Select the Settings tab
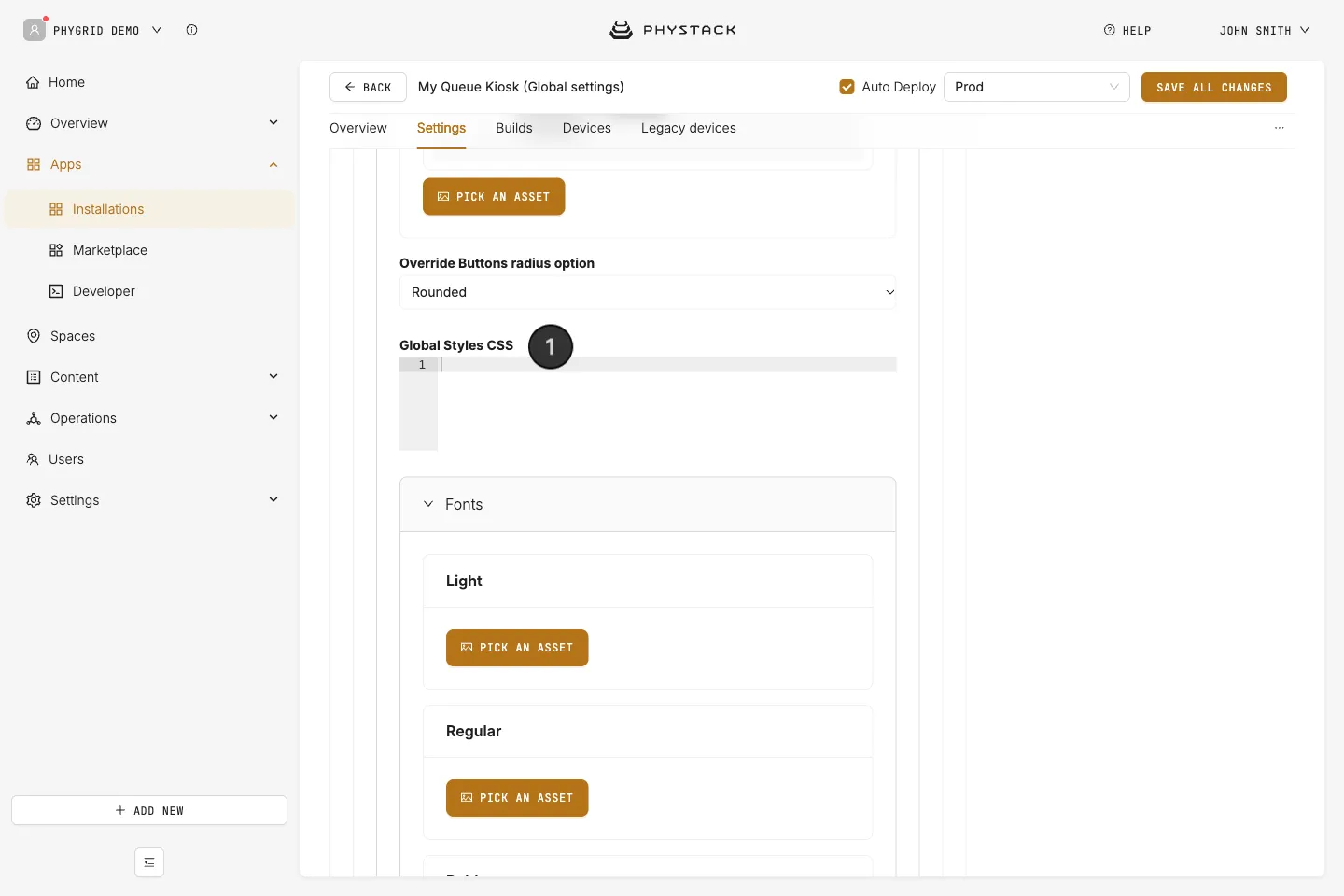Image resolution: width=1344 pixels, height=896 pixels. (441, 128)
